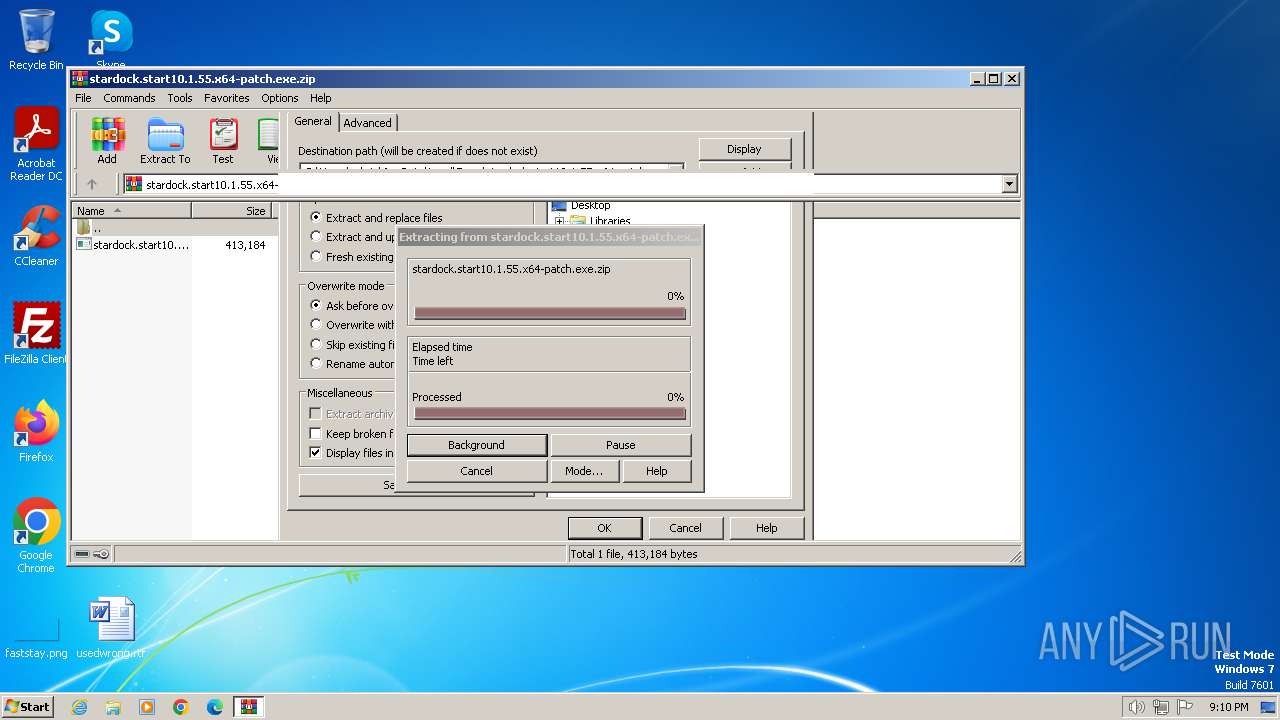
Task: Open the Favorites menu
Action: 227,98
